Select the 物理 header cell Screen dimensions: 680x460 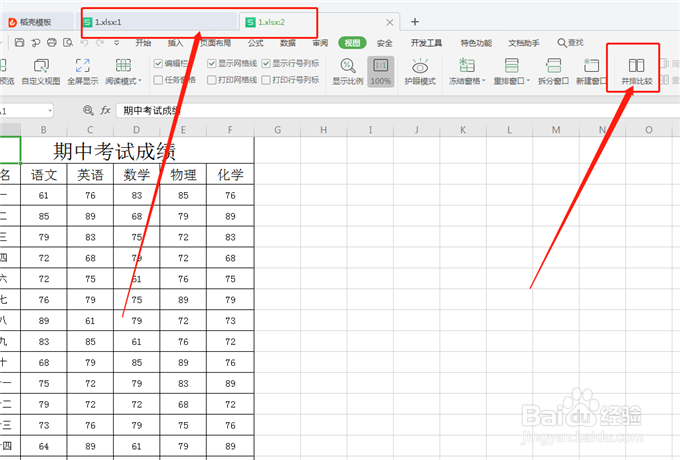click(183, 174)
